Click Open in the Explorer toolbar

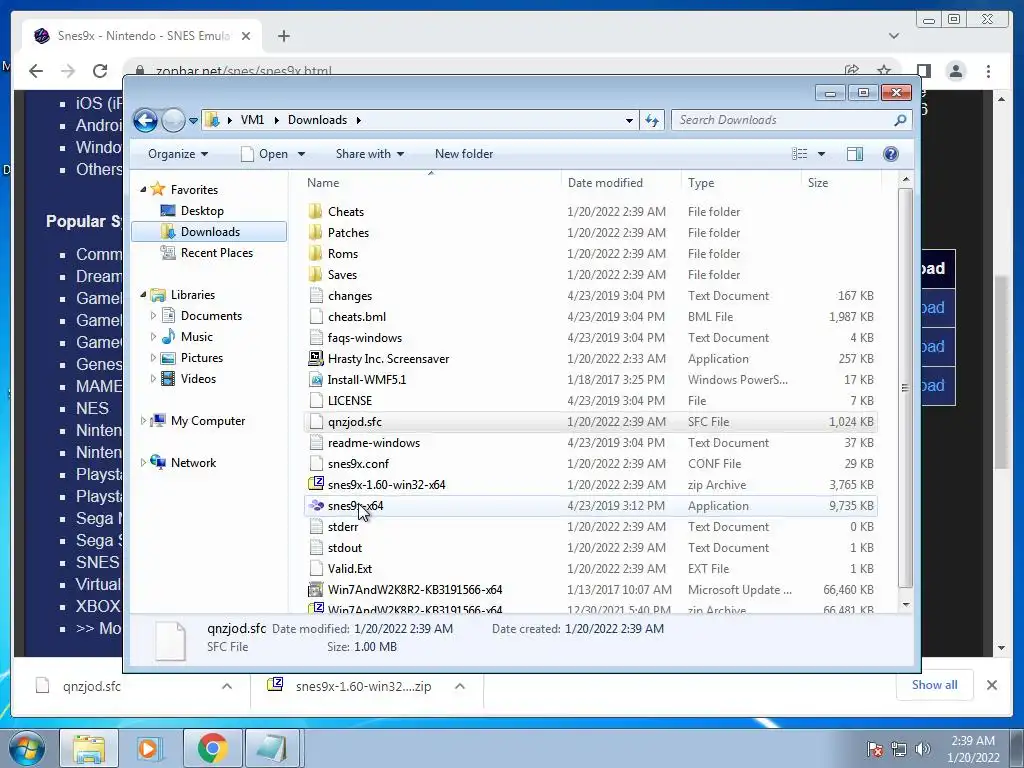pyautogui.click(x=265, y=154)
